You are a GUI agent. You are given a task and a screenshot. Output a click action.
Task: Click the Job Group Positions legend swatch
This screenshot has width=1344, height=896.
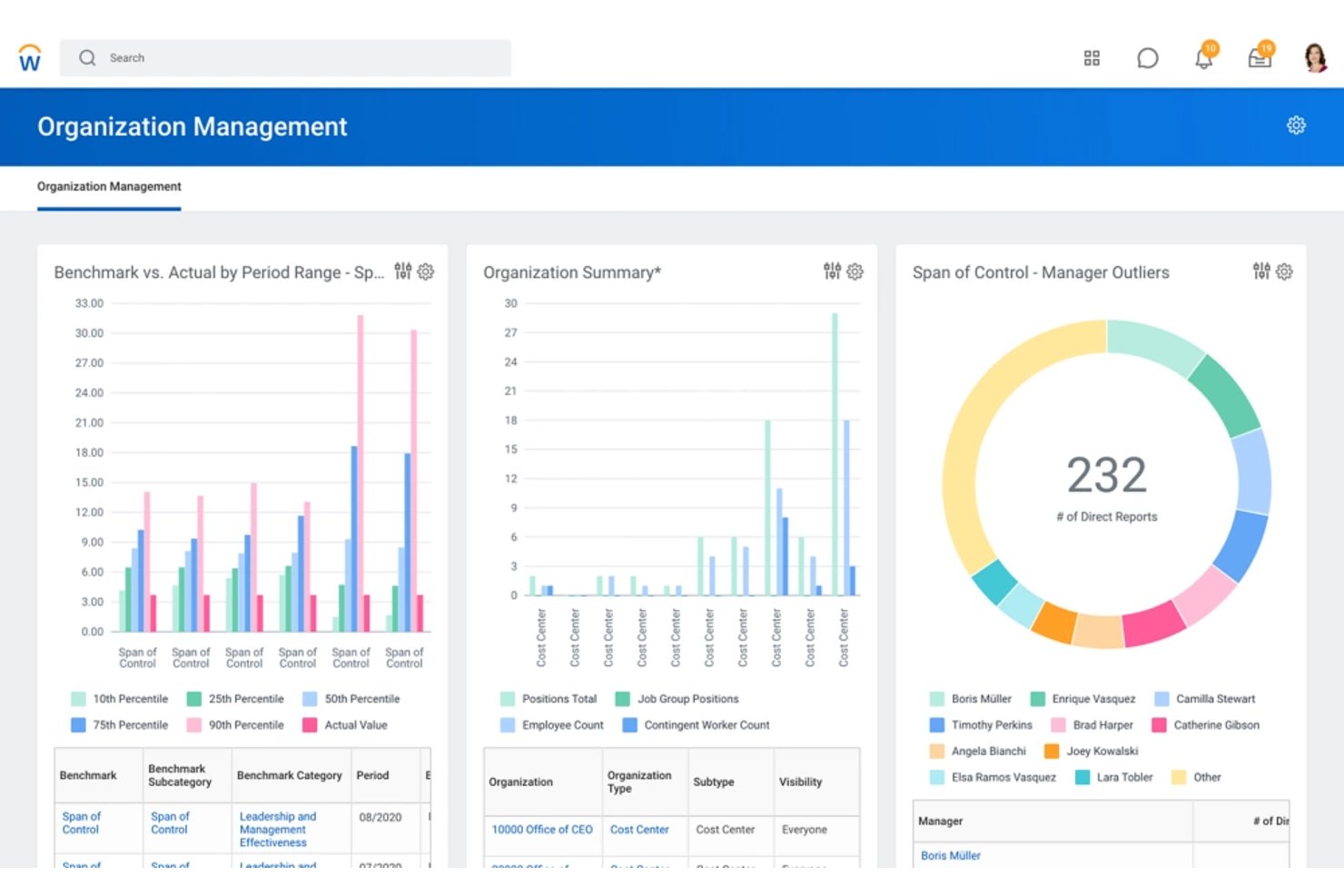(623, 699)
